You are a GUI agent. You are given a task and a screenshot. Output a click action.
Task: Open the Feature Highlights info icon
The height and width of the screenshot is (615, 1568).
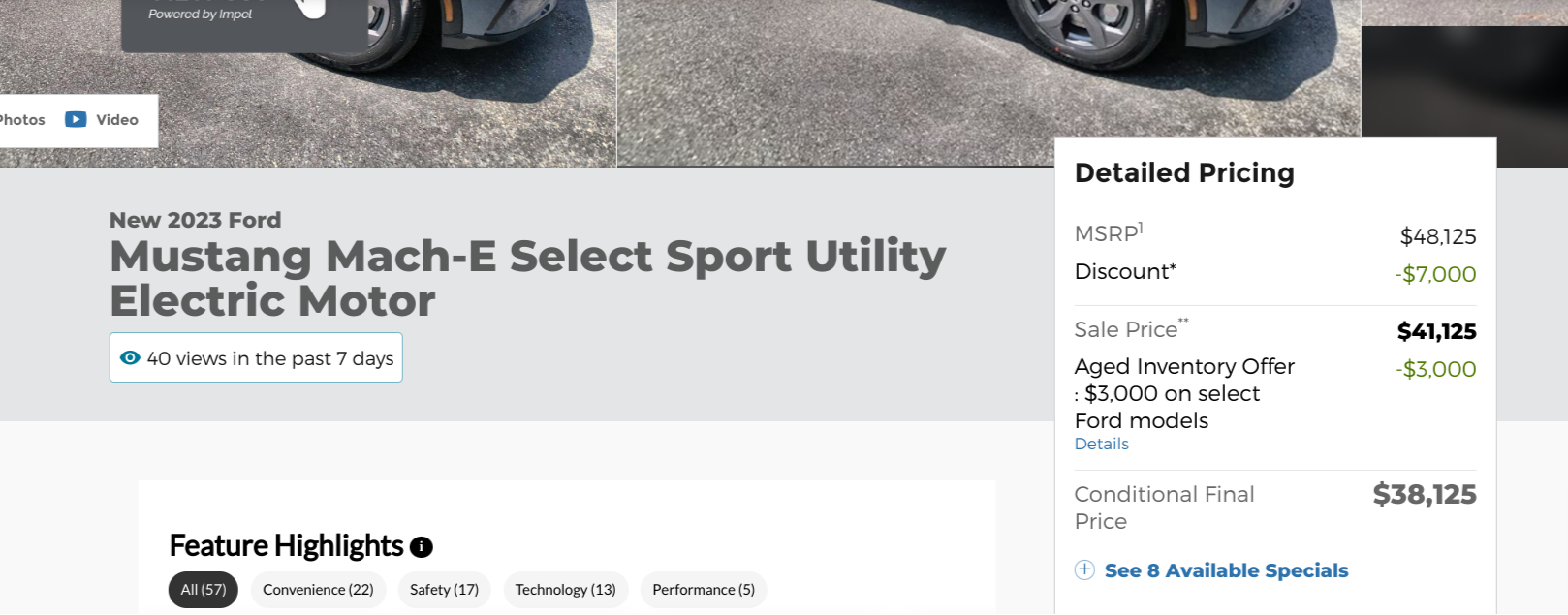click(x=422, y=547)
